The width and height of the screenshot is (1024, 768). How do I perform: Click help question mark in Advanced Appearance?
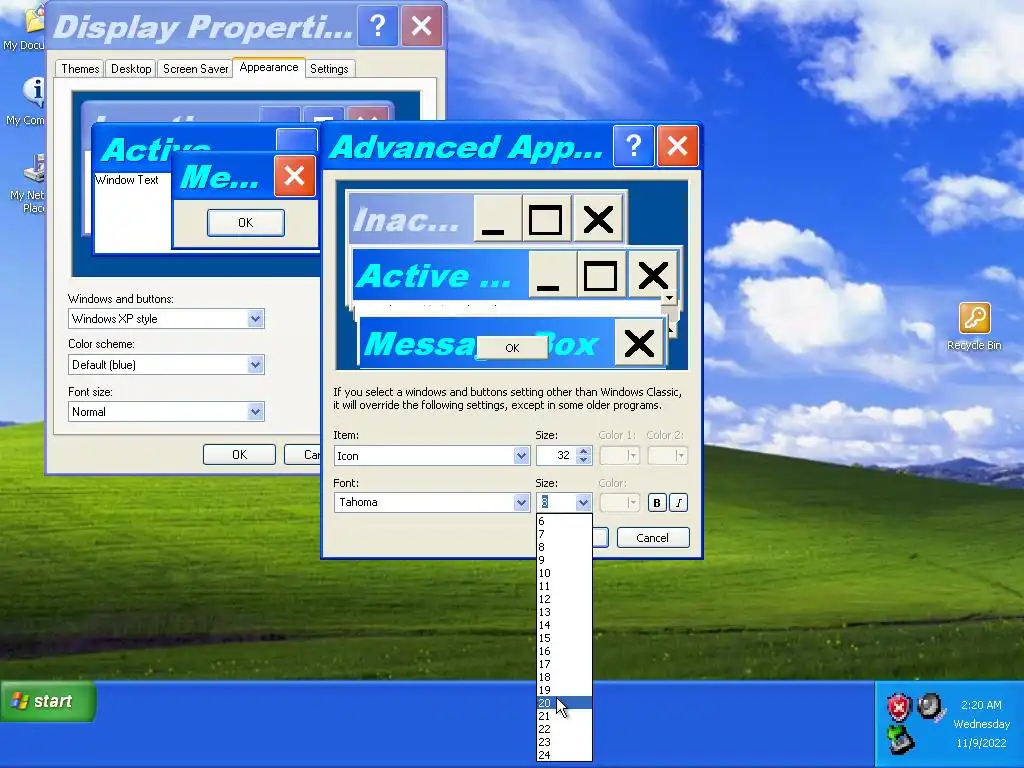633,146
